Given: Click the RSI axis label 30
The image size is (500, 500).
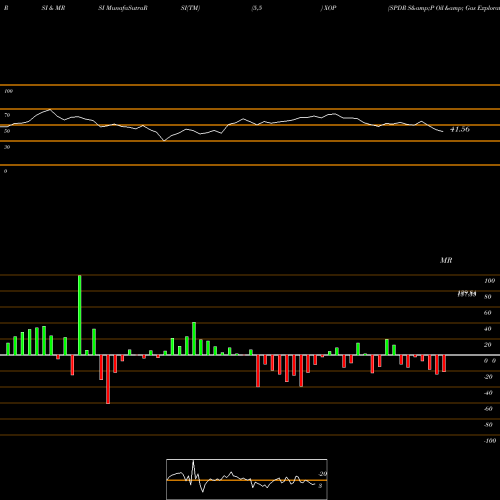Looking at the screenshot, I should point(7,147).
